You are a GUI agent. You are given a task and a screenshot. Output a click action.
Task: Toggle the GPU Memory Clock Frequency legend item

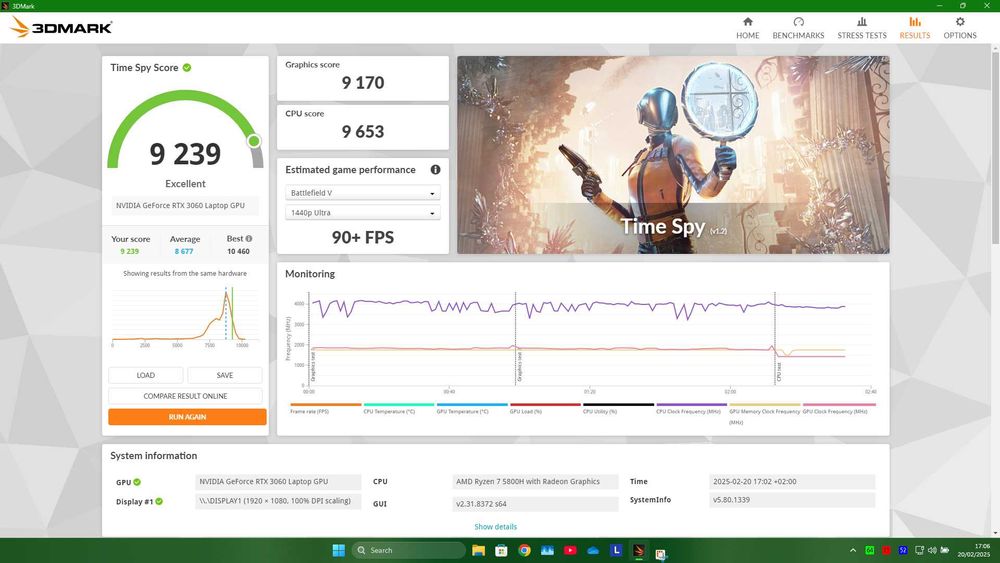point(765,412)
